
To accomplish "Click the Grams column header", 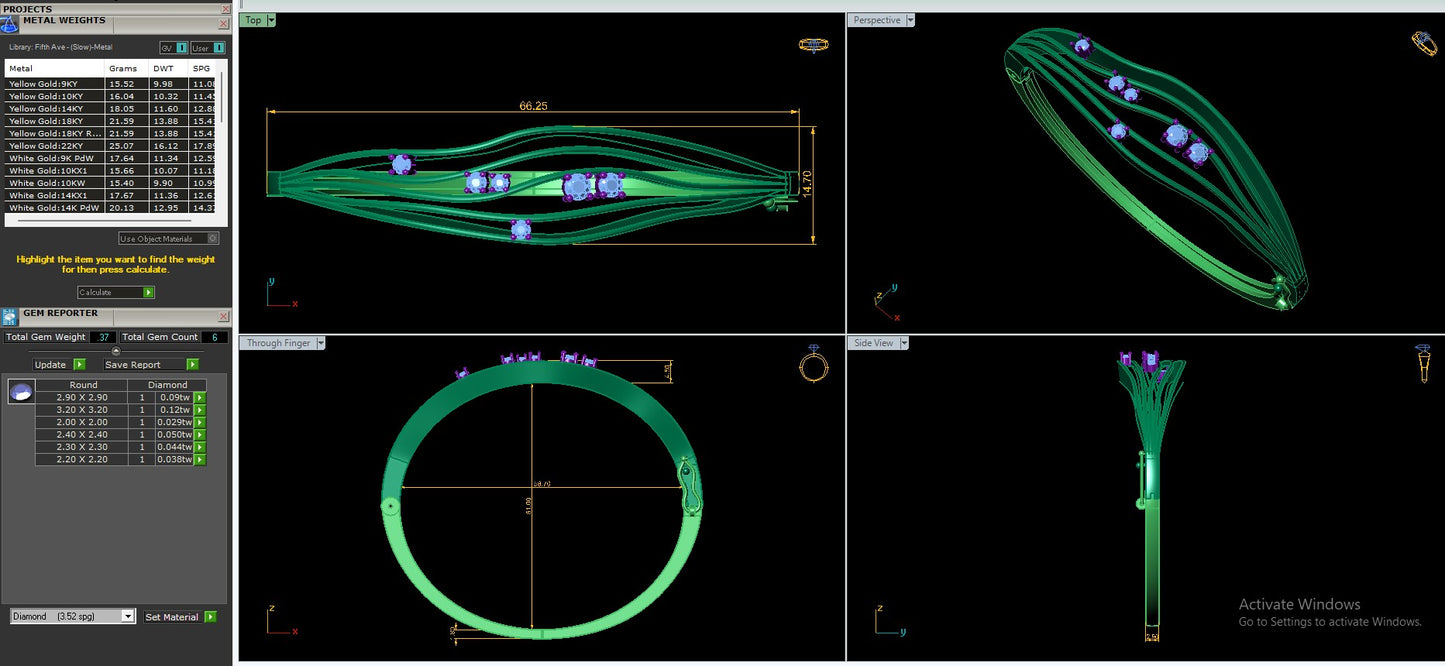I will tap(126, 69).
